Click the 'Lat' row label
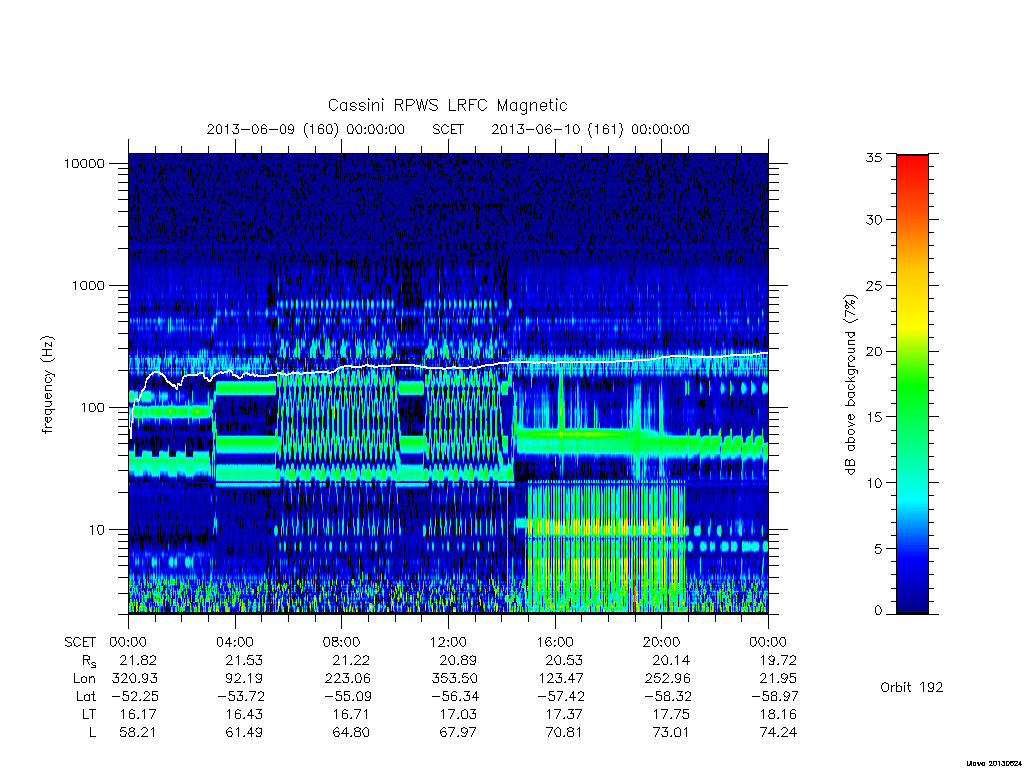Image resolution: width=1024 pixels, height=768 pixels. 85,696
